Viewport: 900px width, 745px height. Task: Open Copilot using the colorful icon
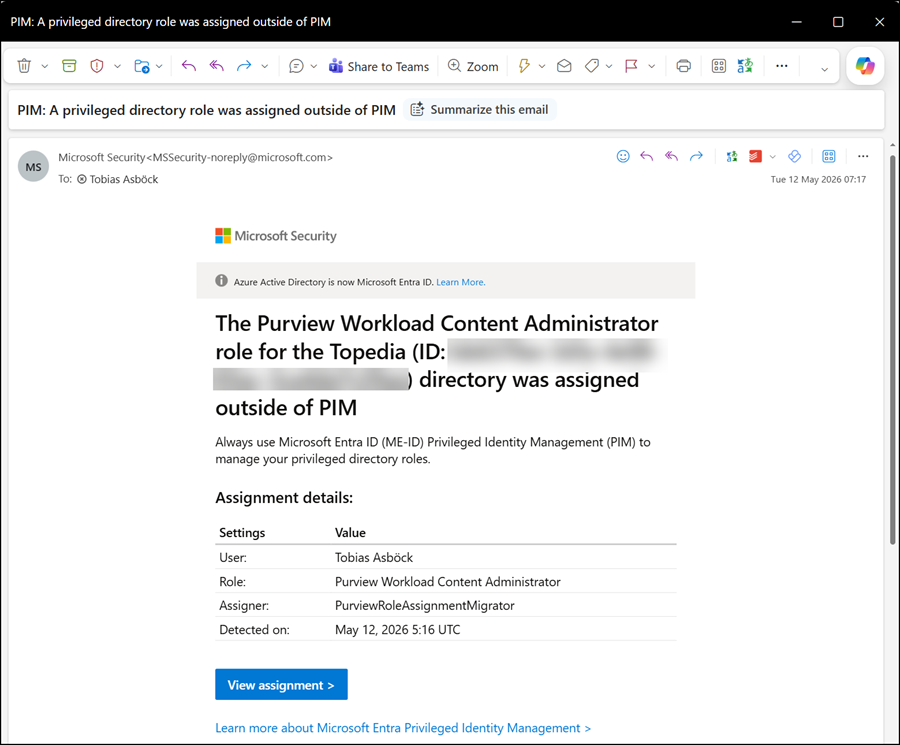pos(865,65)
